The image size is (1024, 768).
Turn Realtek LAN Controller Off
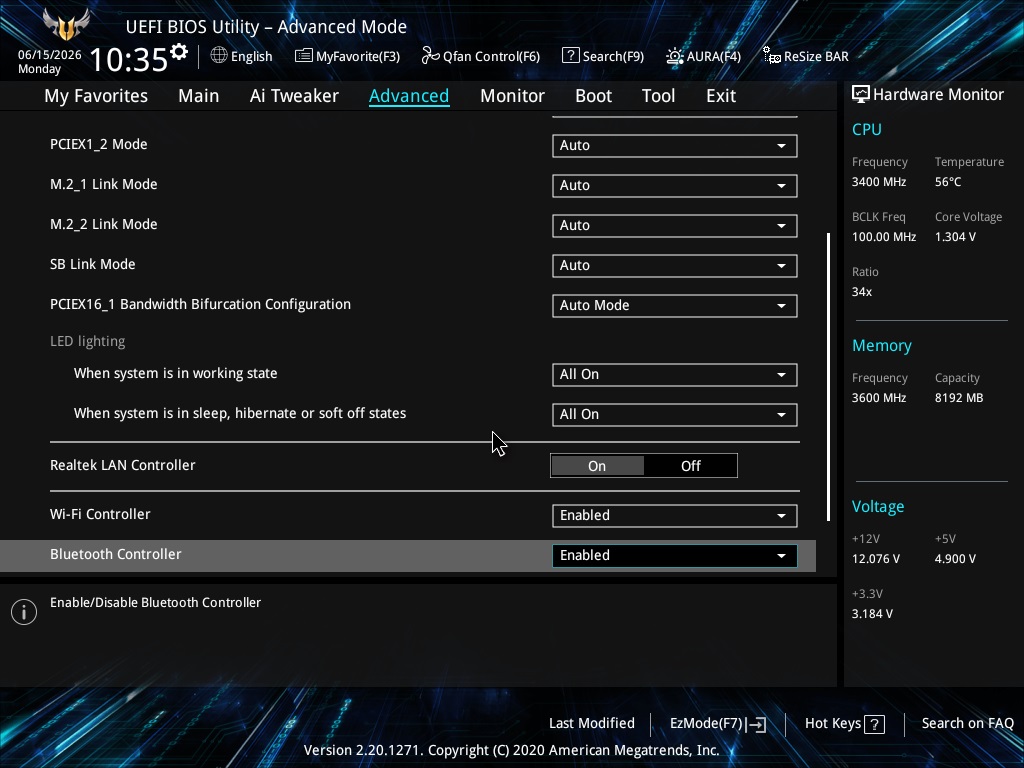tap(690, 466)
